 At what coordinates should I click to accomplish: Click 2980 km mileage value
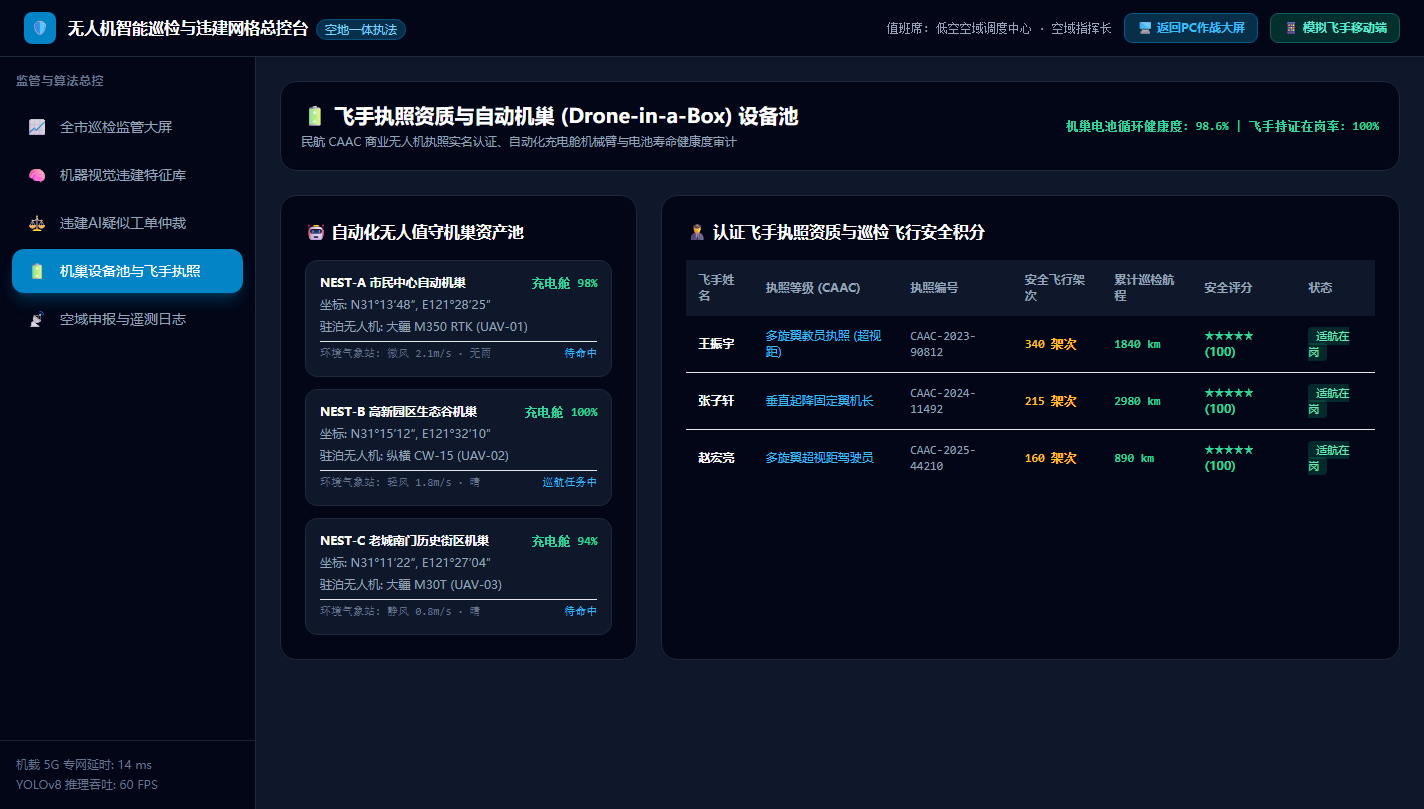pos(1137,401)
